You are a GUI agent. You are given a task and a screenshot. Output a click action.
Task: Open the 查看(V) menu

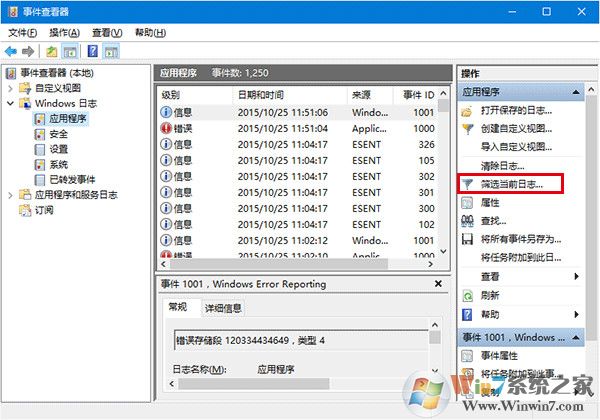point(107,33)
